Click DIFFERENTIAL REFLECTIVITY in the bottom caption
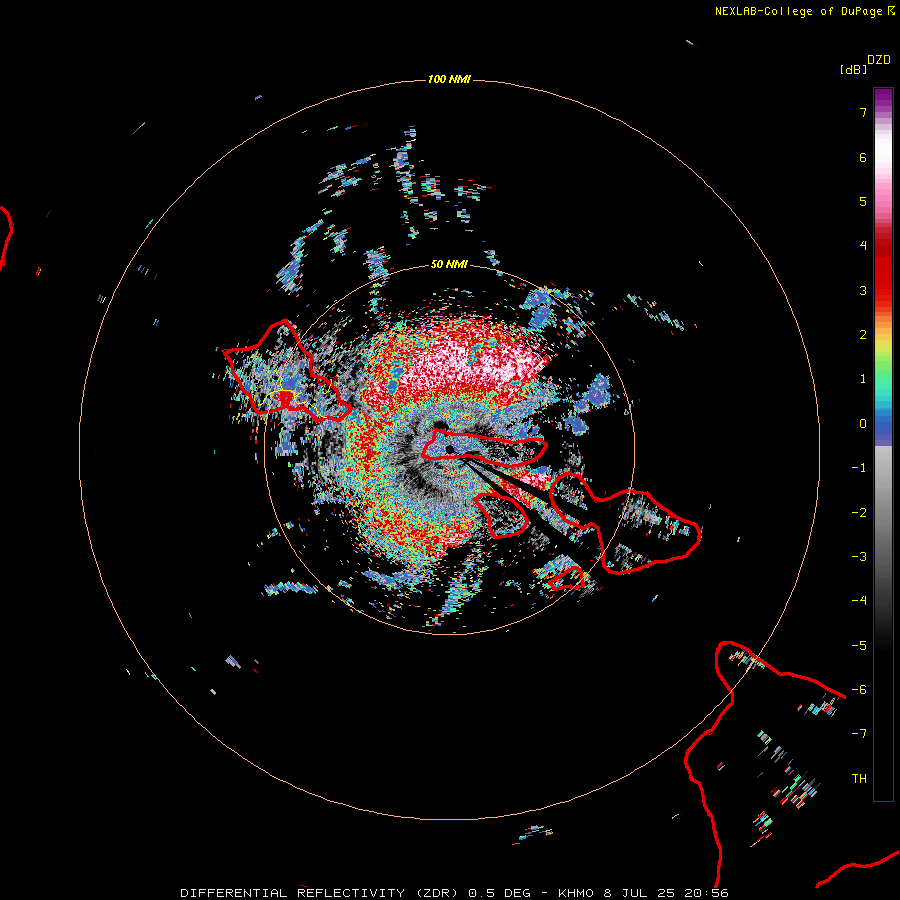 click(291, 893)
